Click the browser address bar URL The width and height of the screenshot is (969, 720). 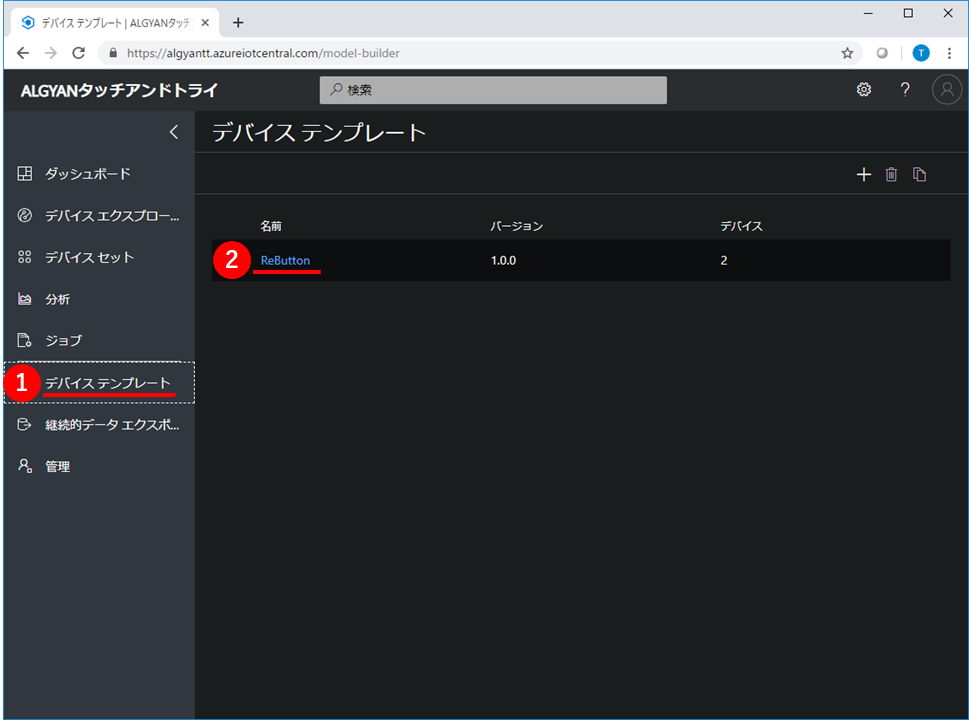[x=263, y=53]
